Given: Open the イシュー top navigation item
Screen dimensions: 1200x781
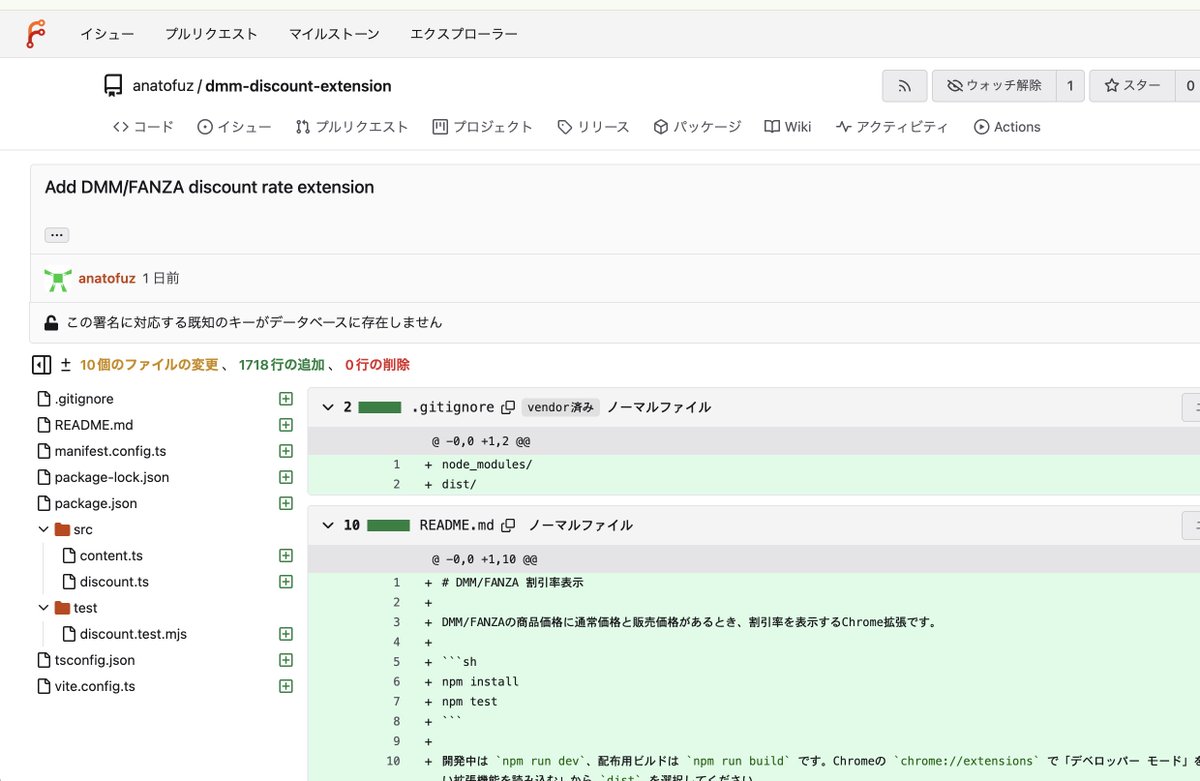Looking at the screenshot, I should tap(107, 34).
